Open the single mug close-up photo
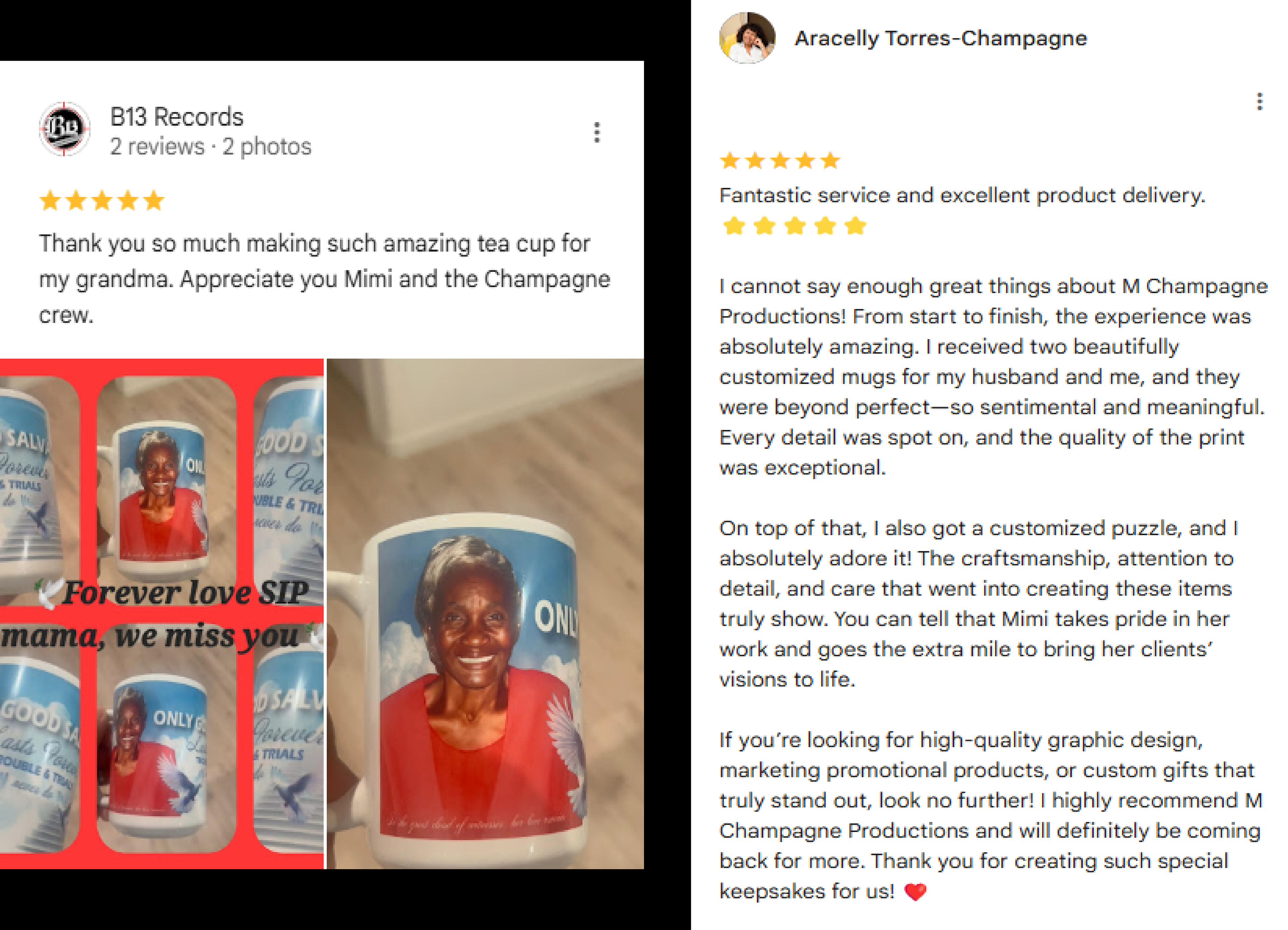Screen dimensions: 1288x930 coord(486,613)
